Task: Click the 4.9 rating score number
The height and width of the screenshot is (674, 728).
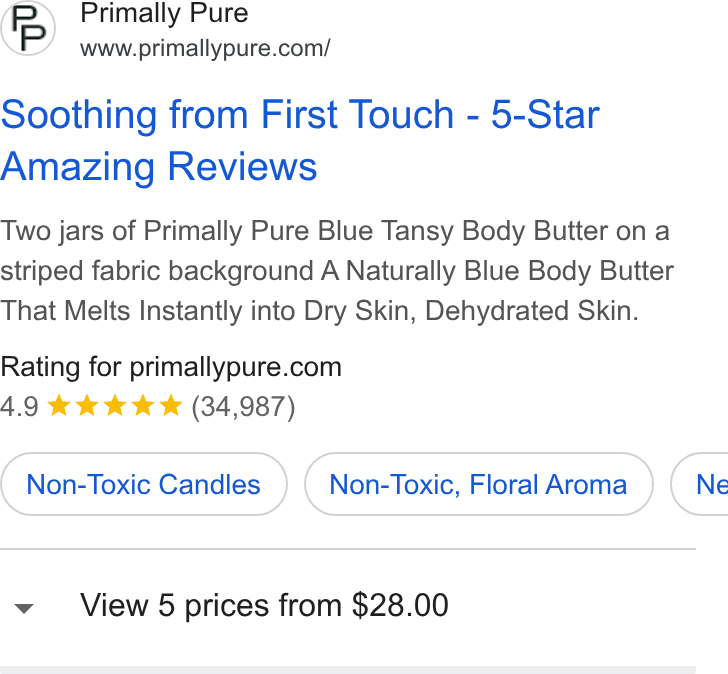Action: pyautogui.click(x=19, y=407)
